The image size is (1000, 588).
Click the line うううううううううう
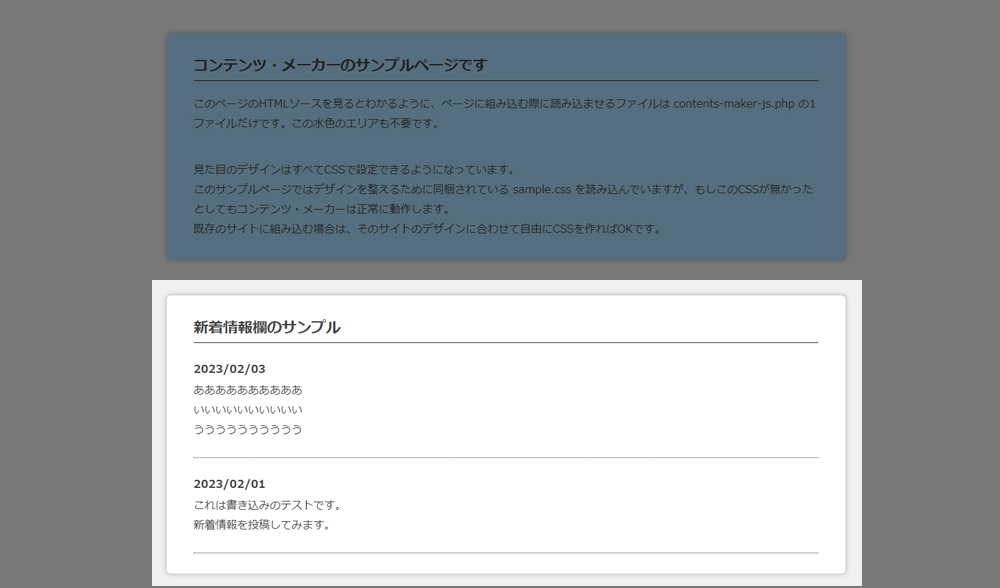[248, 429]
